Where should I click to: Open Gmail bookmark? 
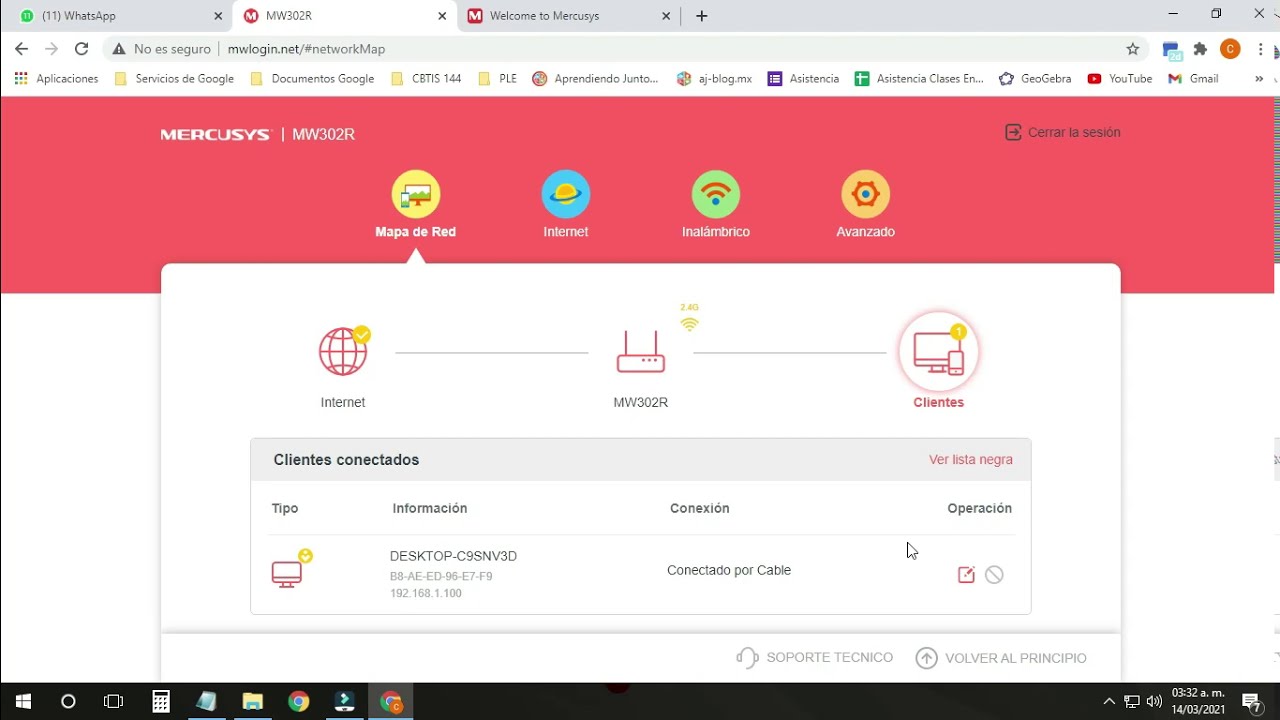pyautogui.click(x=1193, y=79)
